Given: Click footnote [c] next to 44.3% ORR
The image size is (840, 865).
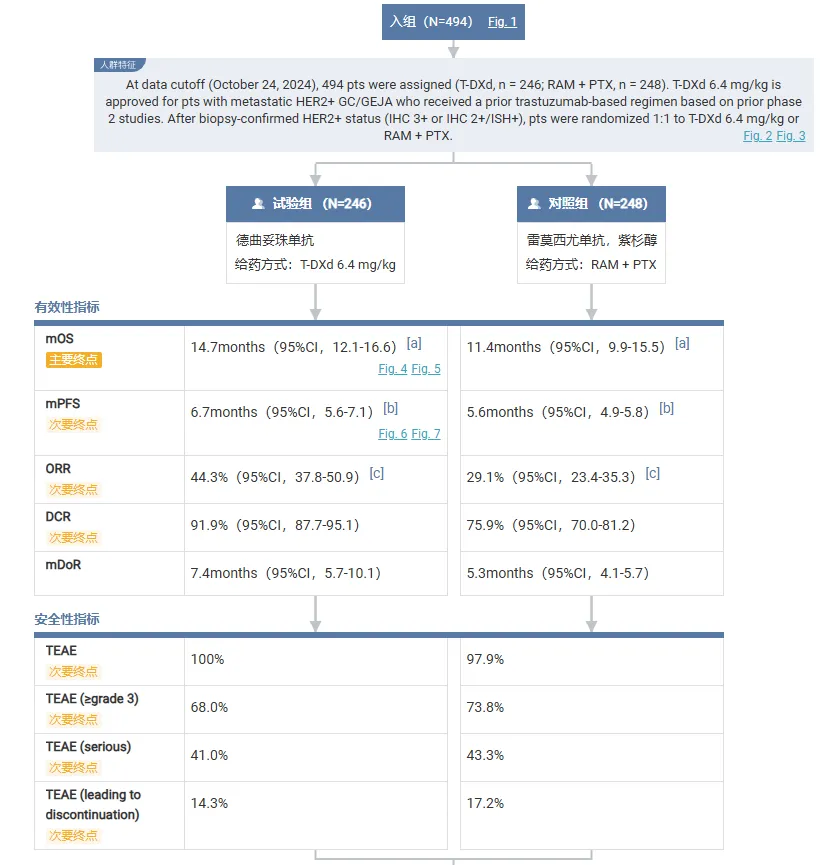Looking at the screenshot, I should click(376, 474).
